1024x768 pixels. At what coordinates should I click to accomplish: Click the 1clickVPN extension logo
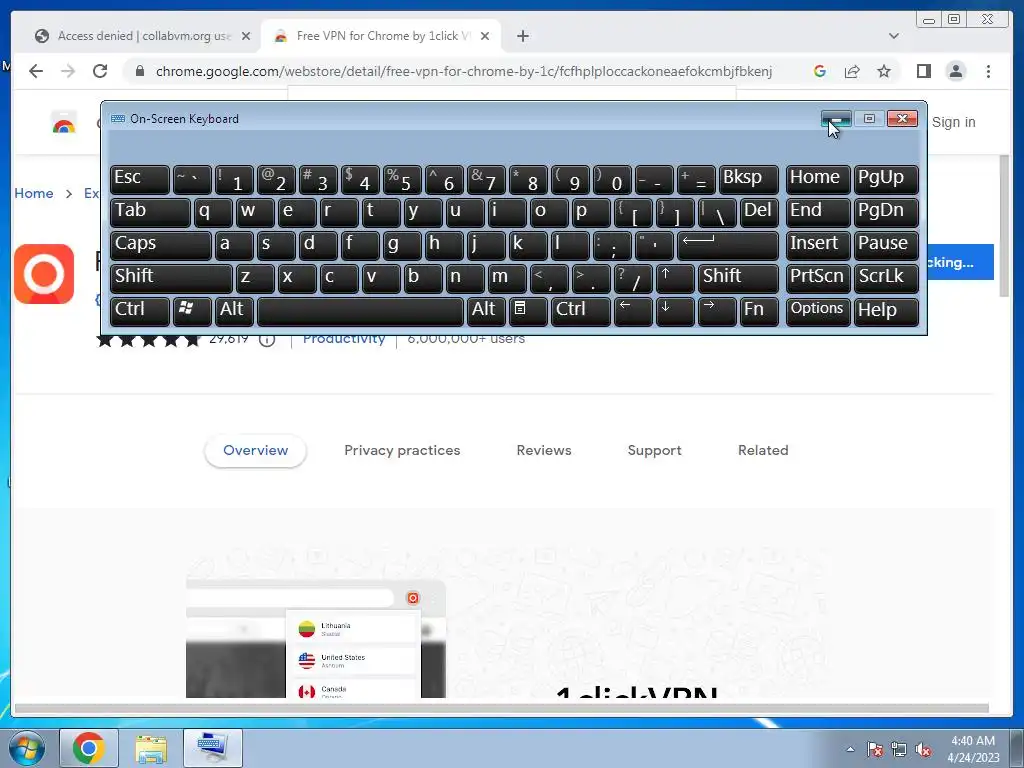tap(44, 274)
